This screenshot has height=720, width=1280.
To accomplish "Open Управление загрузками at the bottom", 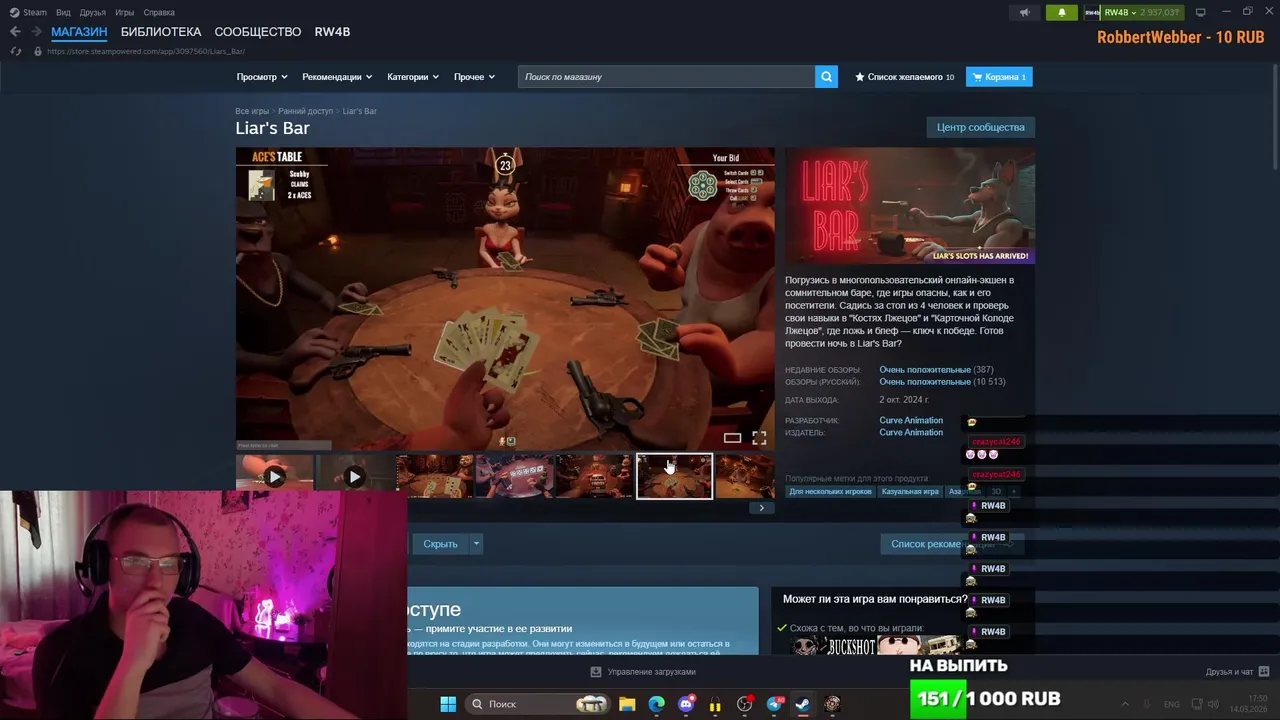I will click(x=643, y=672).
